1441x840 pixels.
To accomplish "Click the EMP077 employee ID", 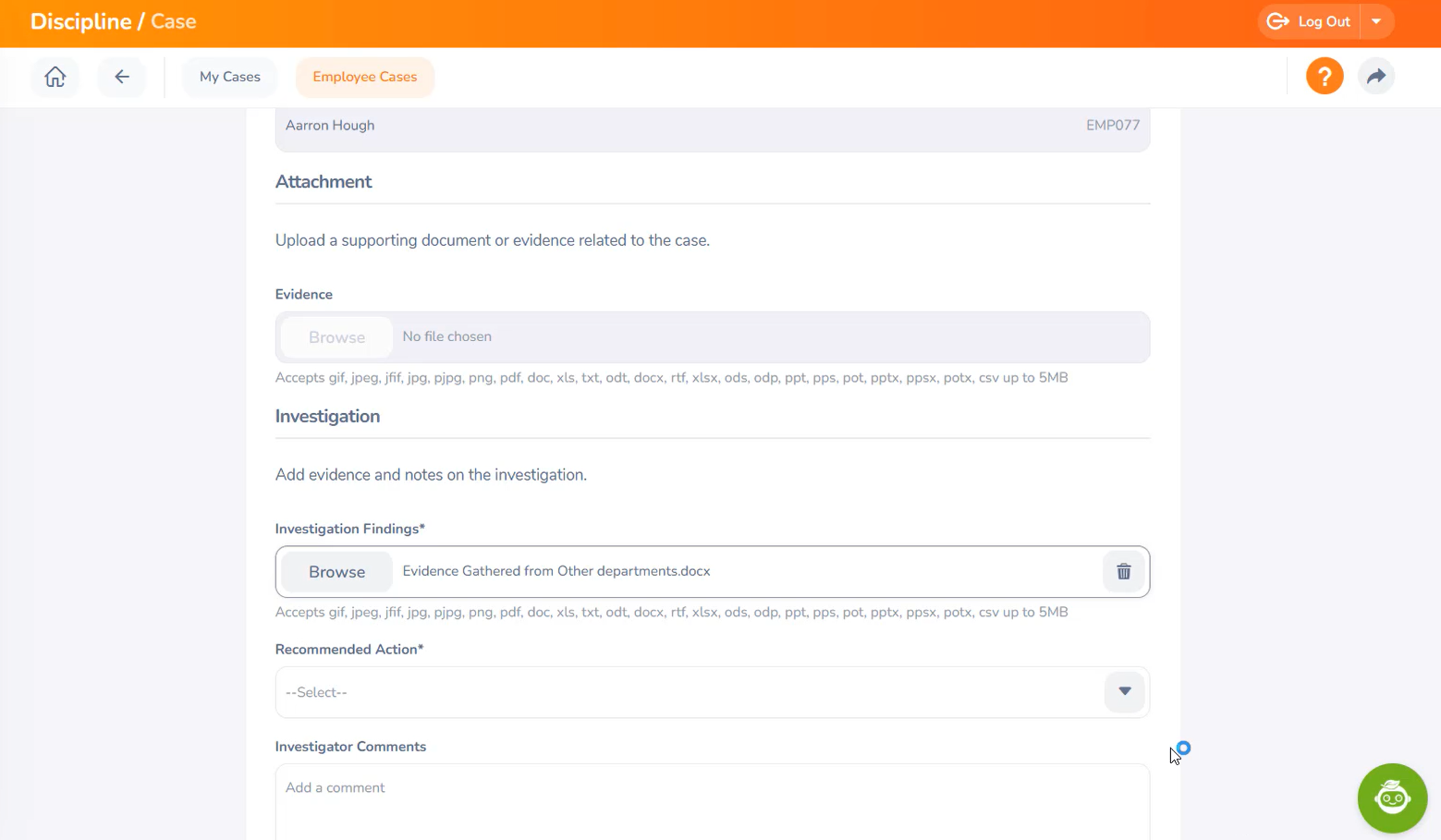I will [x=1112, y=126].
